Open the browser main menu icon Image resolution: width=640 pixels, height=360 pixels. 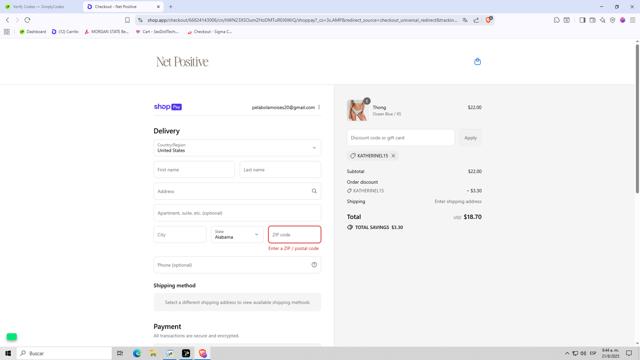tap(632, 20)
